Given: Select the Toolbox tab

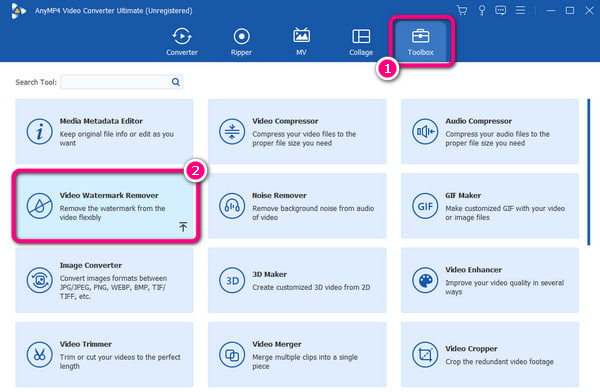Looking at the screenshot, I should 421,42.
